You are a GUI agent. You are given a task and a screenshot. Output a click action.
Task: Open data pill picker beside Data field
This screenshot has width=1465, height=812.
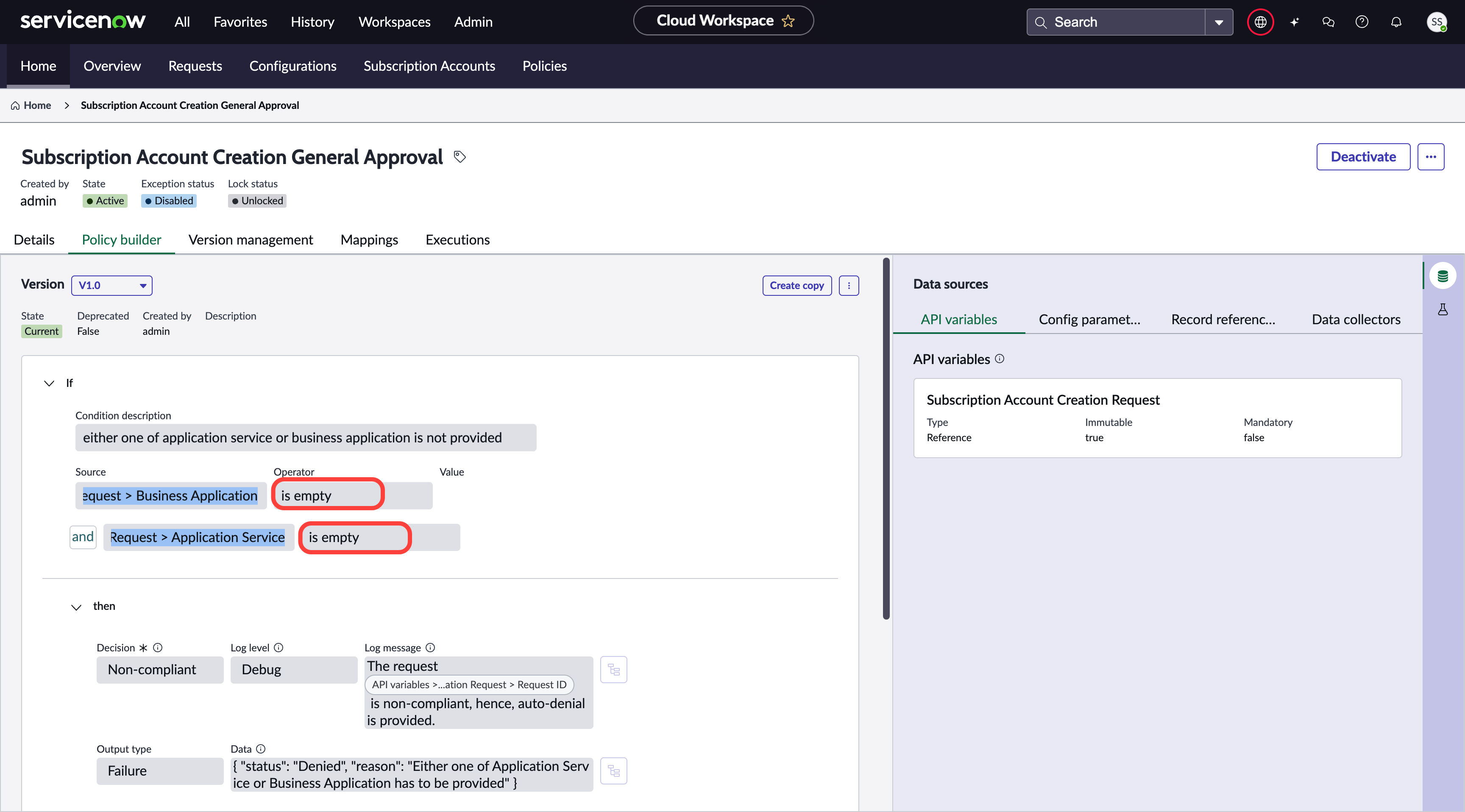coord(614,771)
